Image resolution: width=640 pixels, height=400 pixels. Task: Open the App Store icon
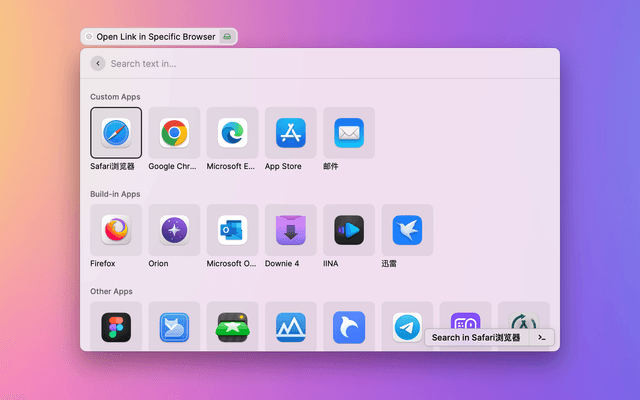pos(291,133)
